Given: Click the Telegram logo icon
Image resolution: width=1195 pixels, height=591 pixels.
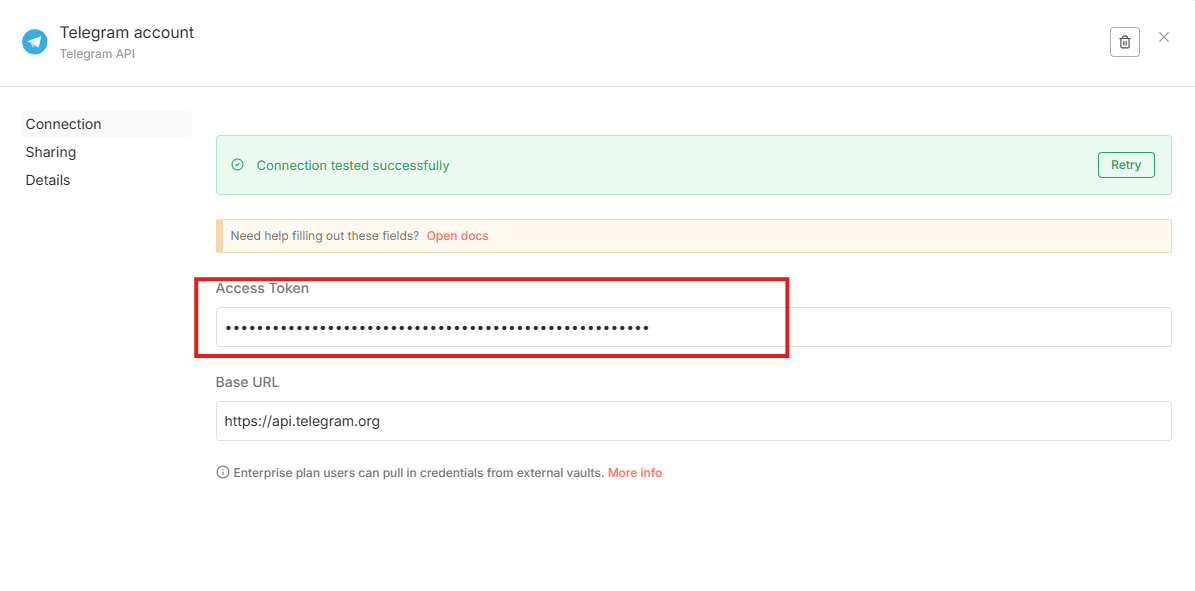Looking at the screenshot, I should [34, 42].
